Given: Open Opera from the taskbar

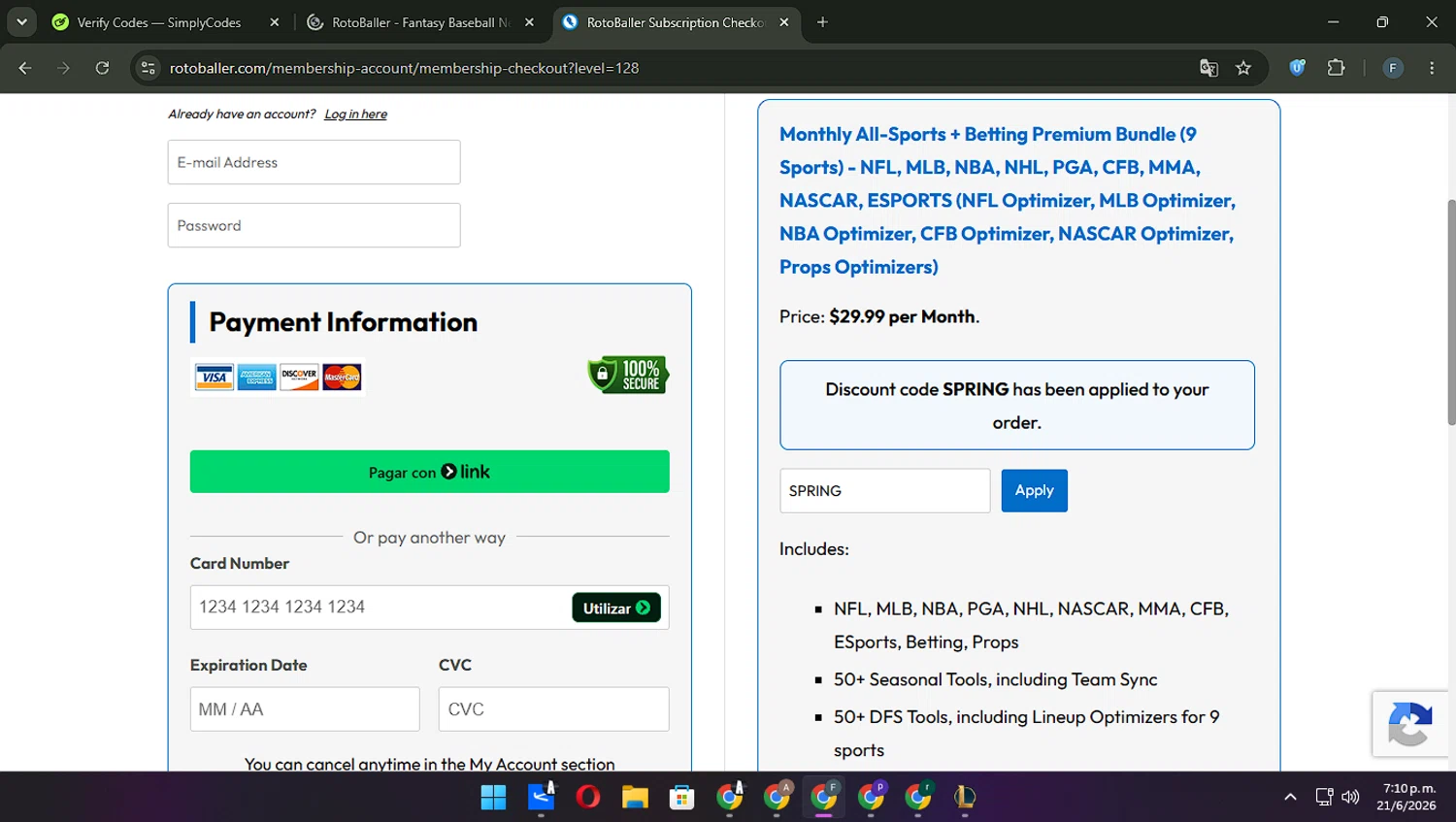Looking at the screenshot, I should (x=587, y=797).
